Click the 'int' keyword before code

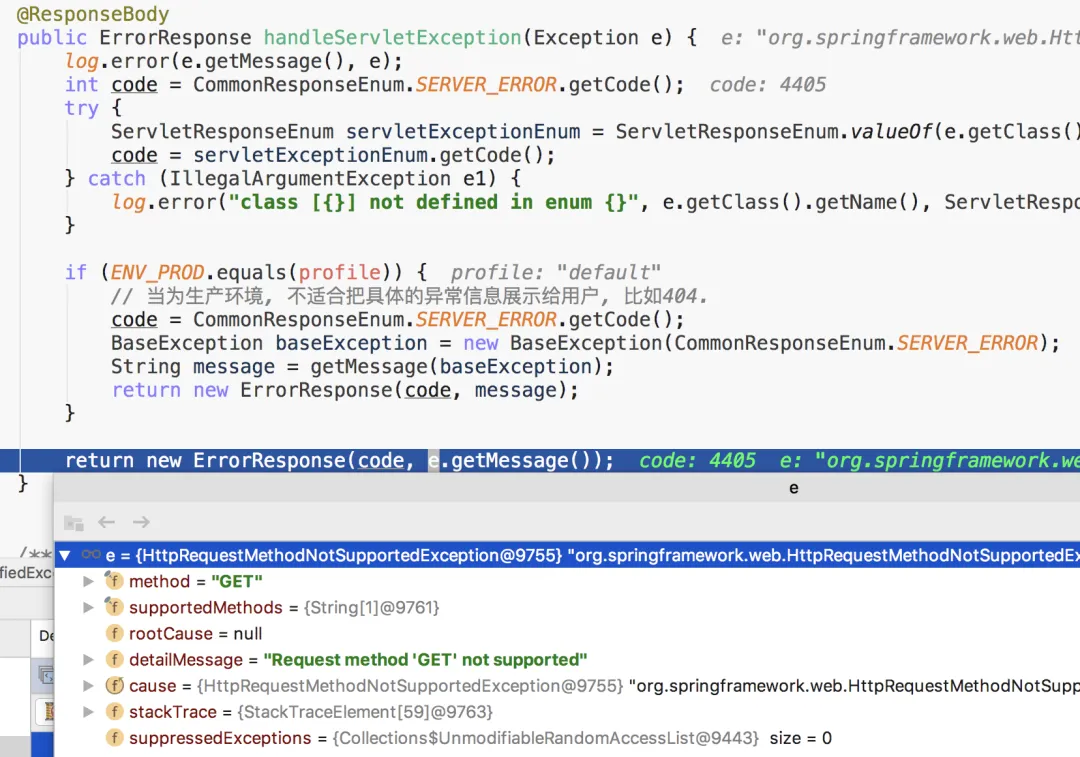[x=82, y=85]
